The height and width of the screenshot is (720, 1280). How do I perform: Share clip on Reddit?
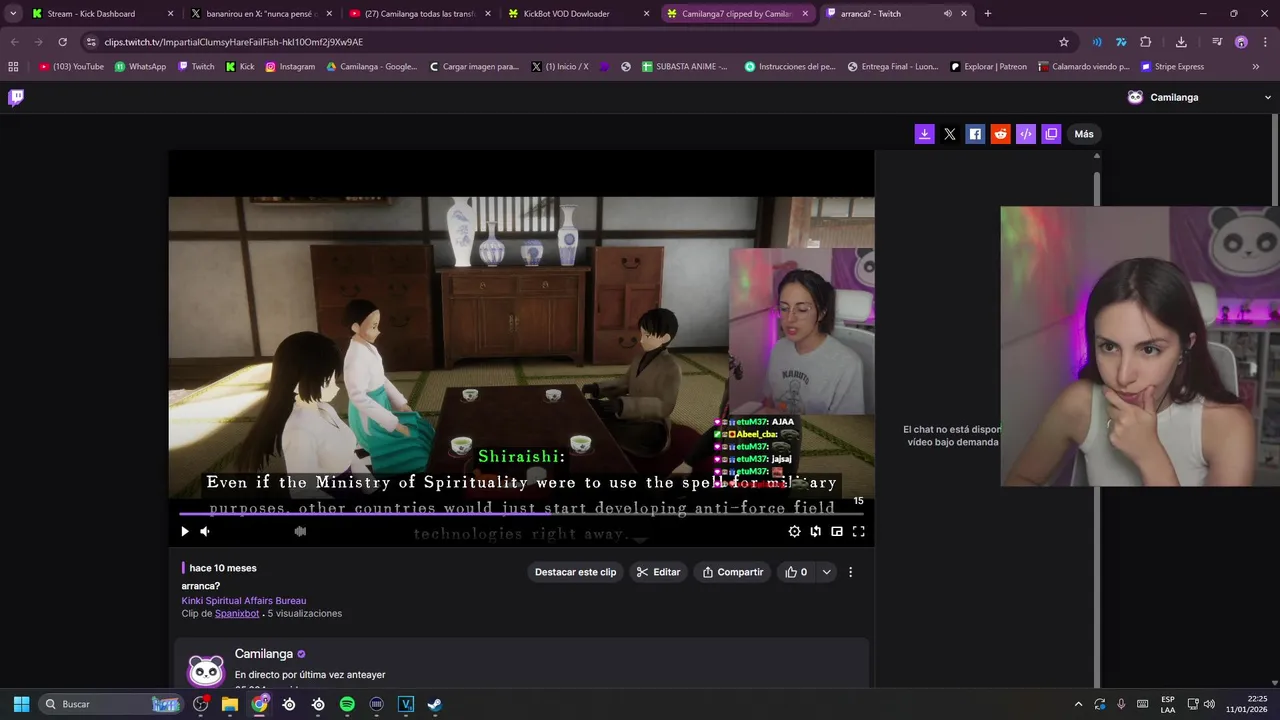click(x=1000, y=134)
